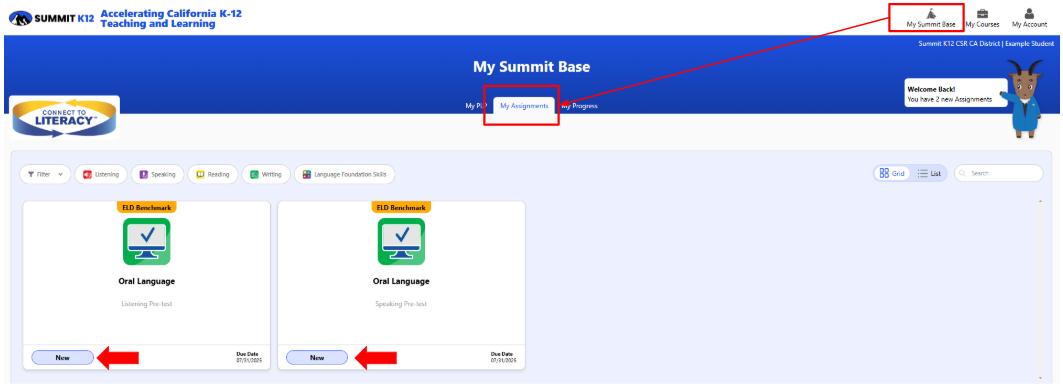Image resolution: width=1063 pixels, height=389 pixels.
Task: Open My Summit Base from the header
Action: point(931,18)
